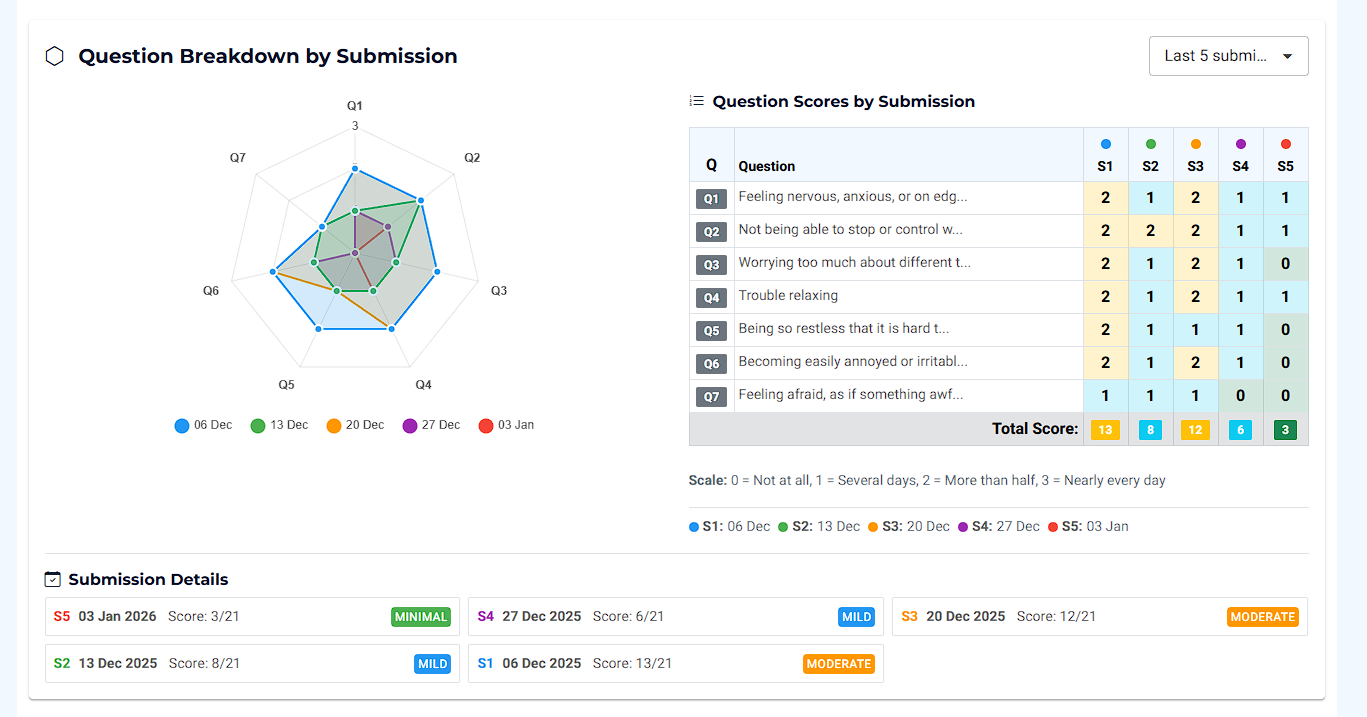
Task: Click the hexagon icon beside Question Breakdown title
Action: [54, 56]
